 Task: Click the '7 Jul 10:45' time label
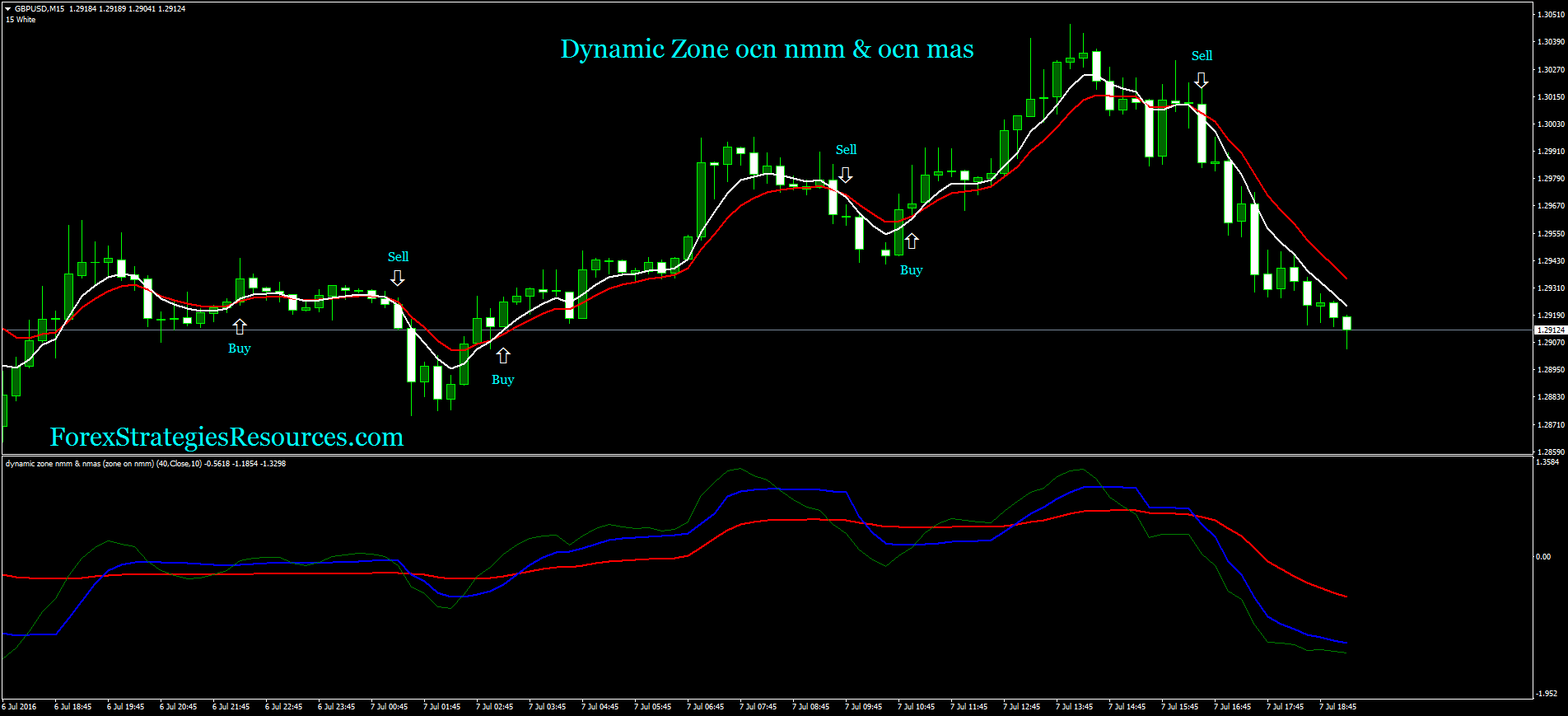pos(916,706)
